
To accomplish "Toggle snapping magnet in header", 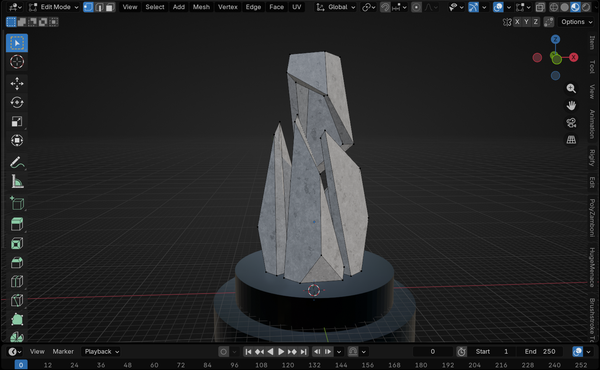I will click(385, 7).
